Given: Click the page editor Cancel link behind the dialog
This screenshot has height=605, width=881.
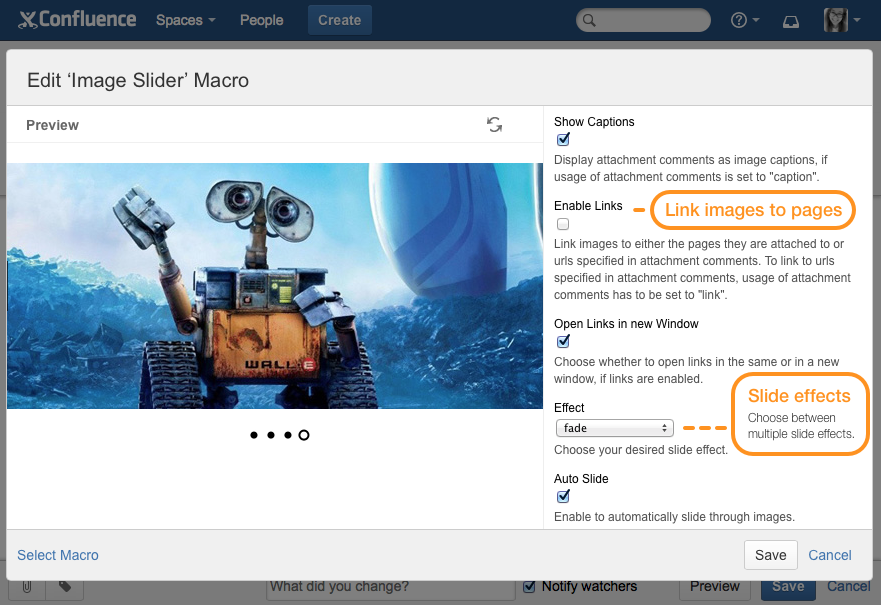Looking at the screenshot, I should (848, 586).
